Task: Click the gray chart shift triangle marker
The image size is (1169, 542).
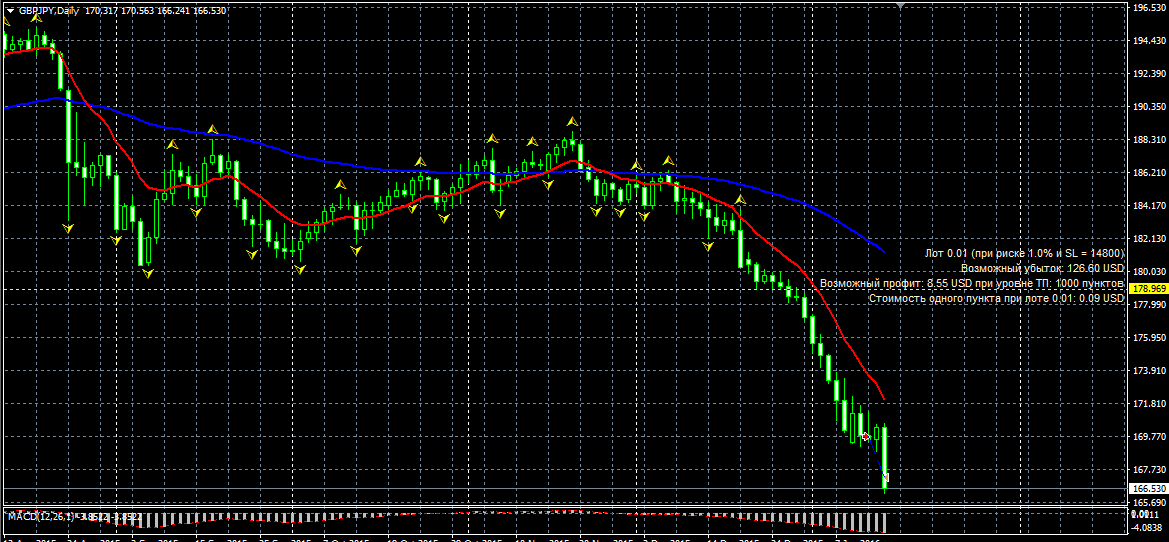Action: (901, 5)
